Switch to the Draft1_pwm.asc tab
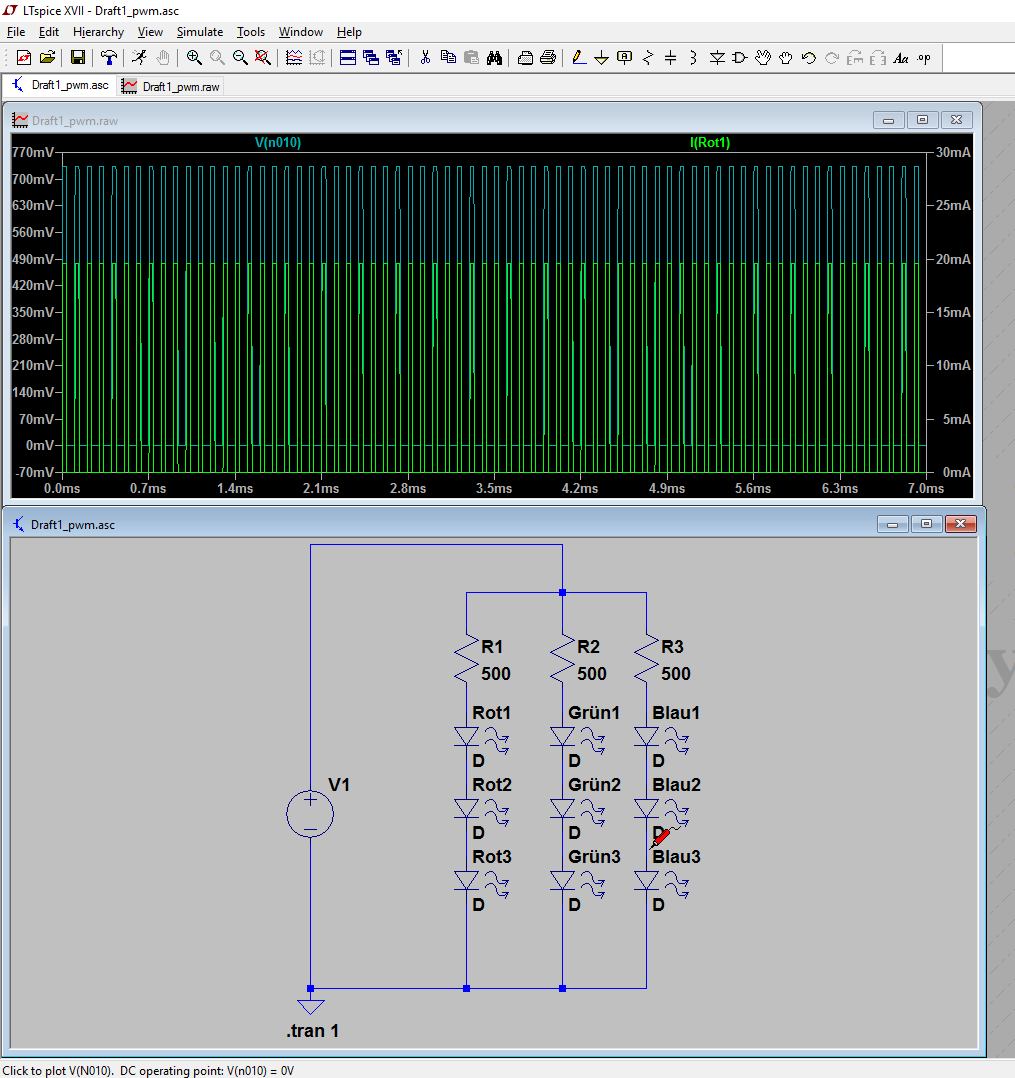Screen dimensions: 1015x1078 click(x=61, y=85)
